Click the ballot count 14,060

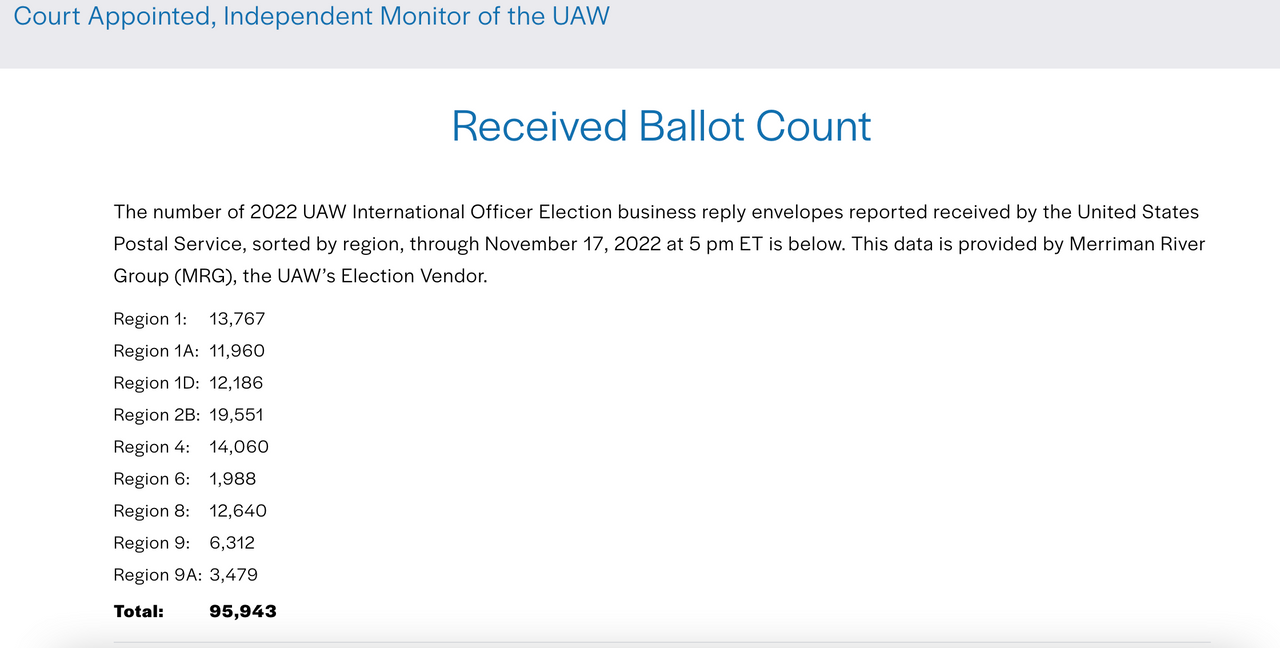coord(239,447)
